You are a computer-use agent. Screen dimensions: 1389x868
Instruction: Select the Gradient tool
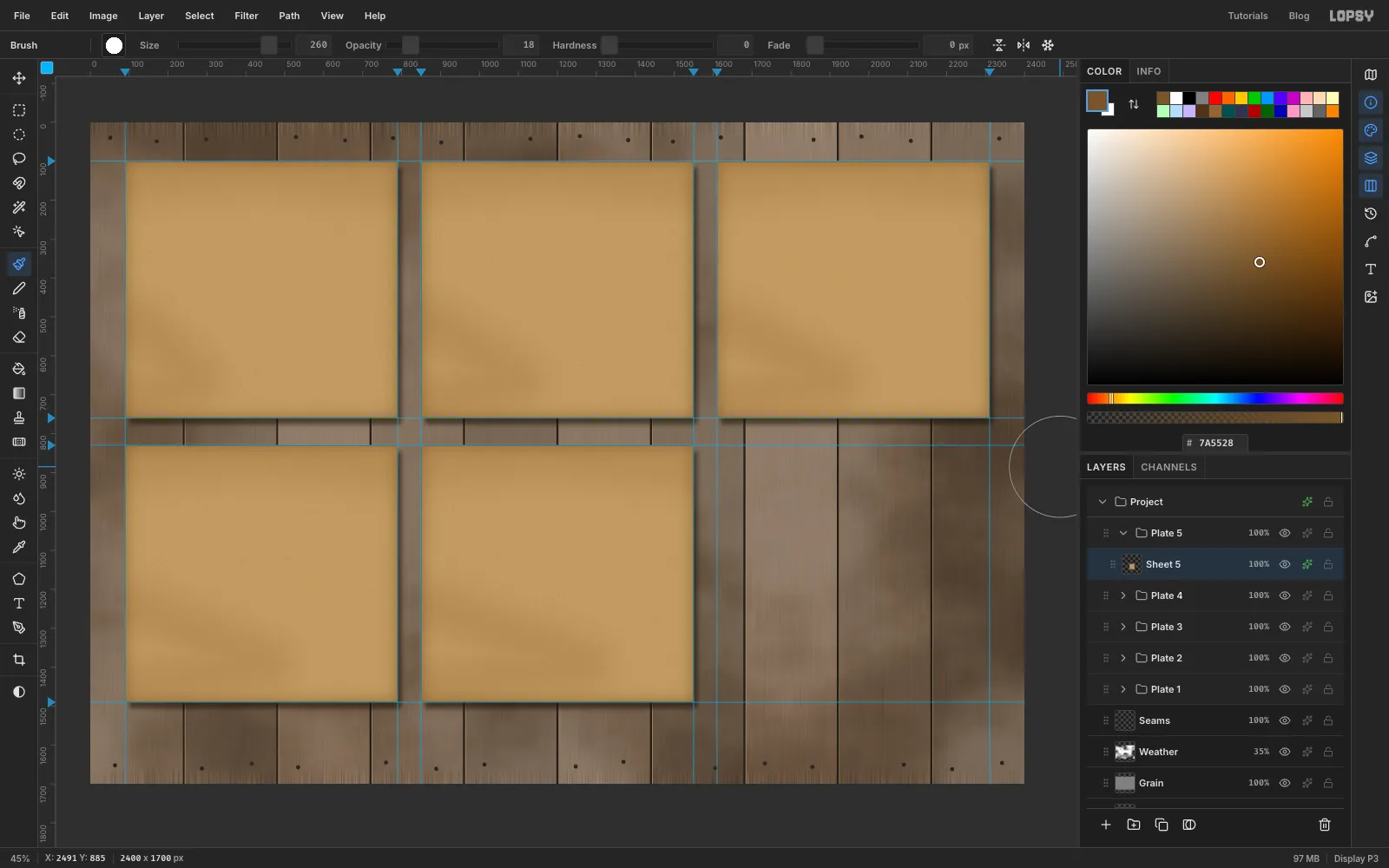click(19, 393)
